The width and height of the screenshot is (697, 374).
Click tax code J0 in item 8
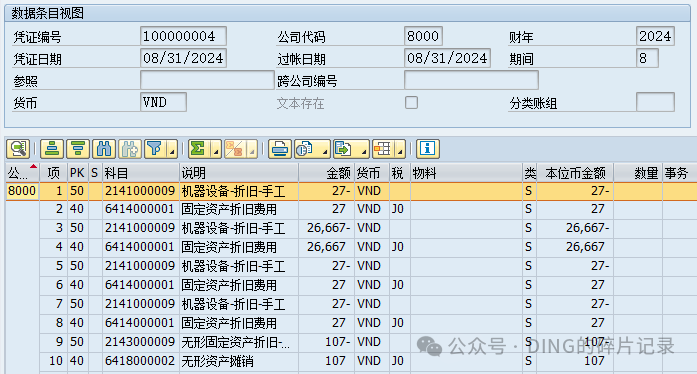pos(400,323)
